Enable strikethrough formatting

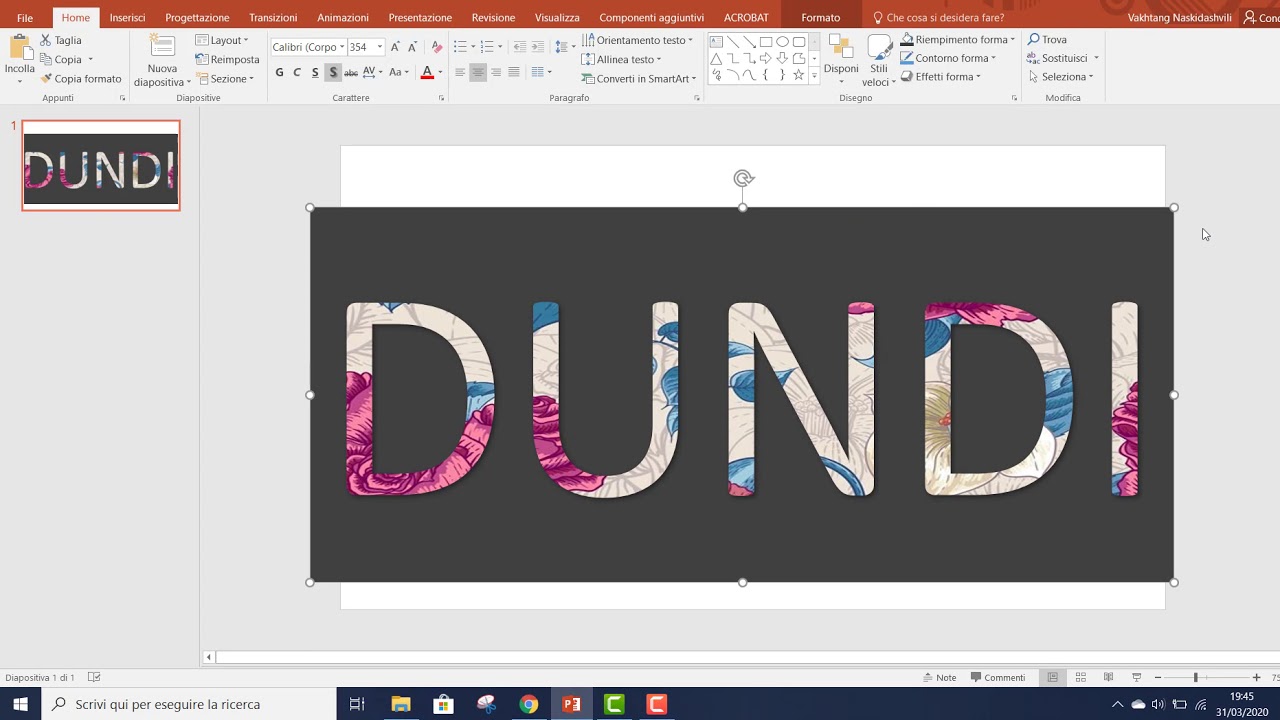tap(352, 72)
